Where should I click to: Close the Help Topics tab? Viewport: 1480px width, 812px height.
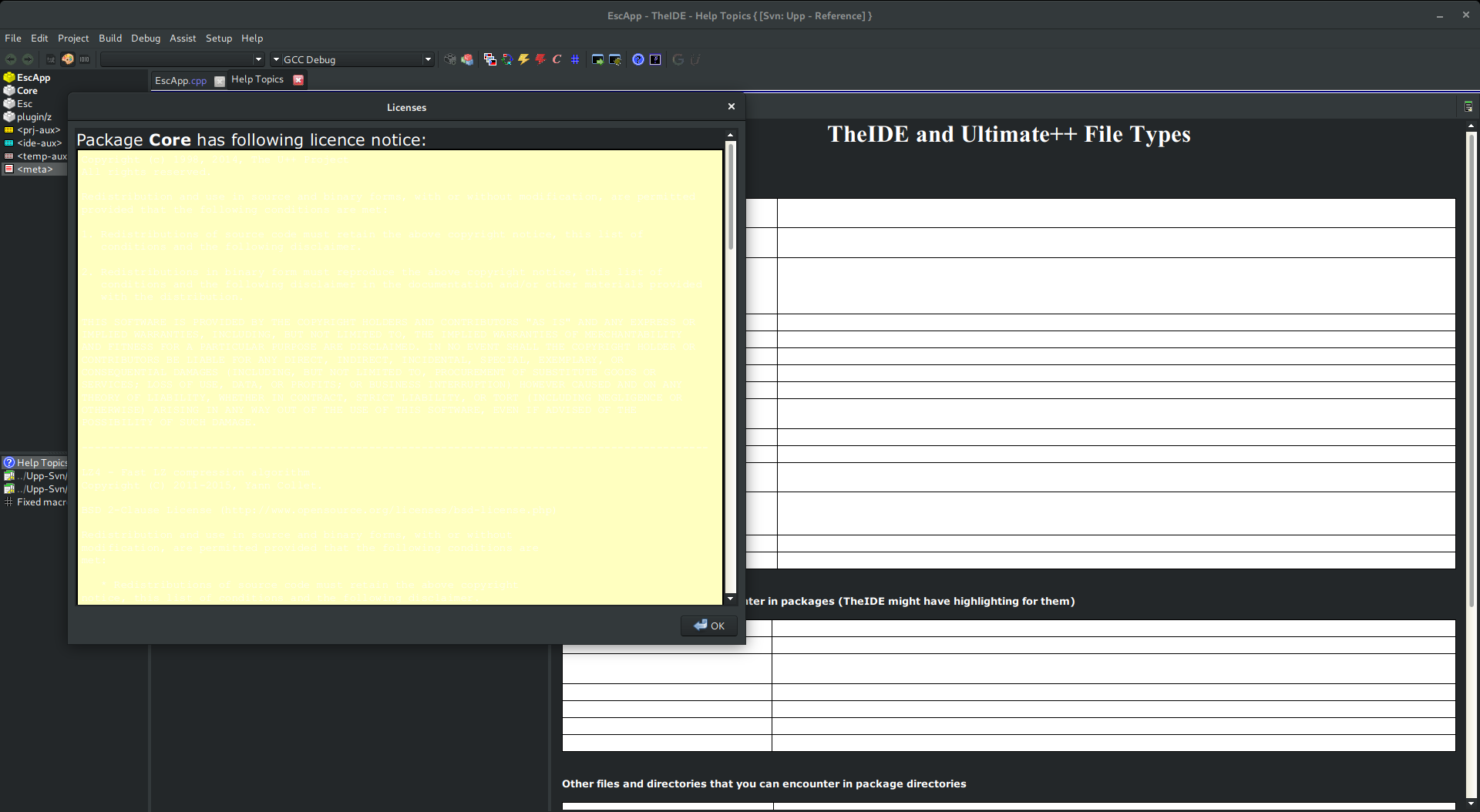[x=298, y=80]
